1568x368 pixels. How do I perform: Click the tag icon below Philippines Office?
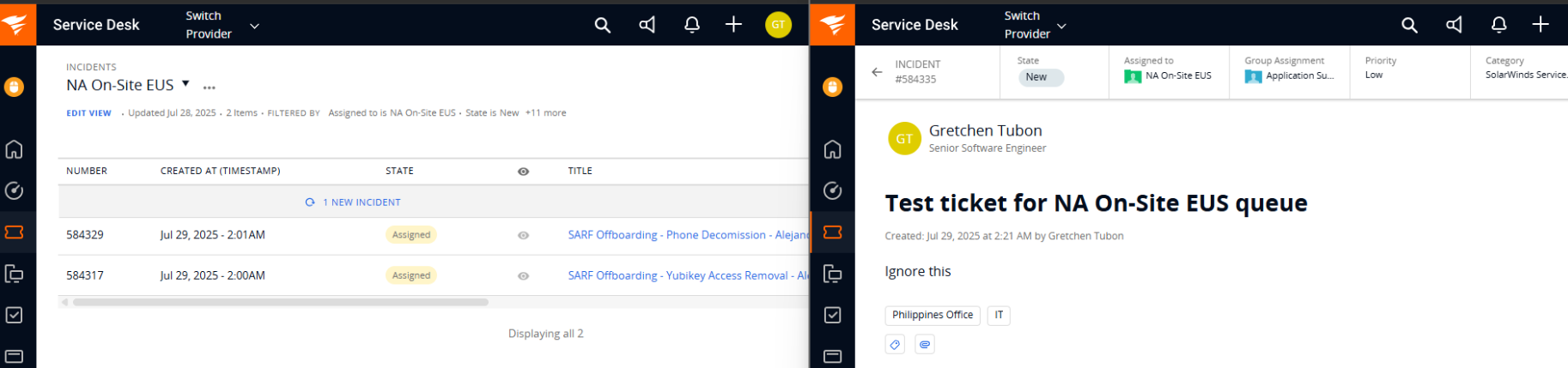click(x=895, y=344)
